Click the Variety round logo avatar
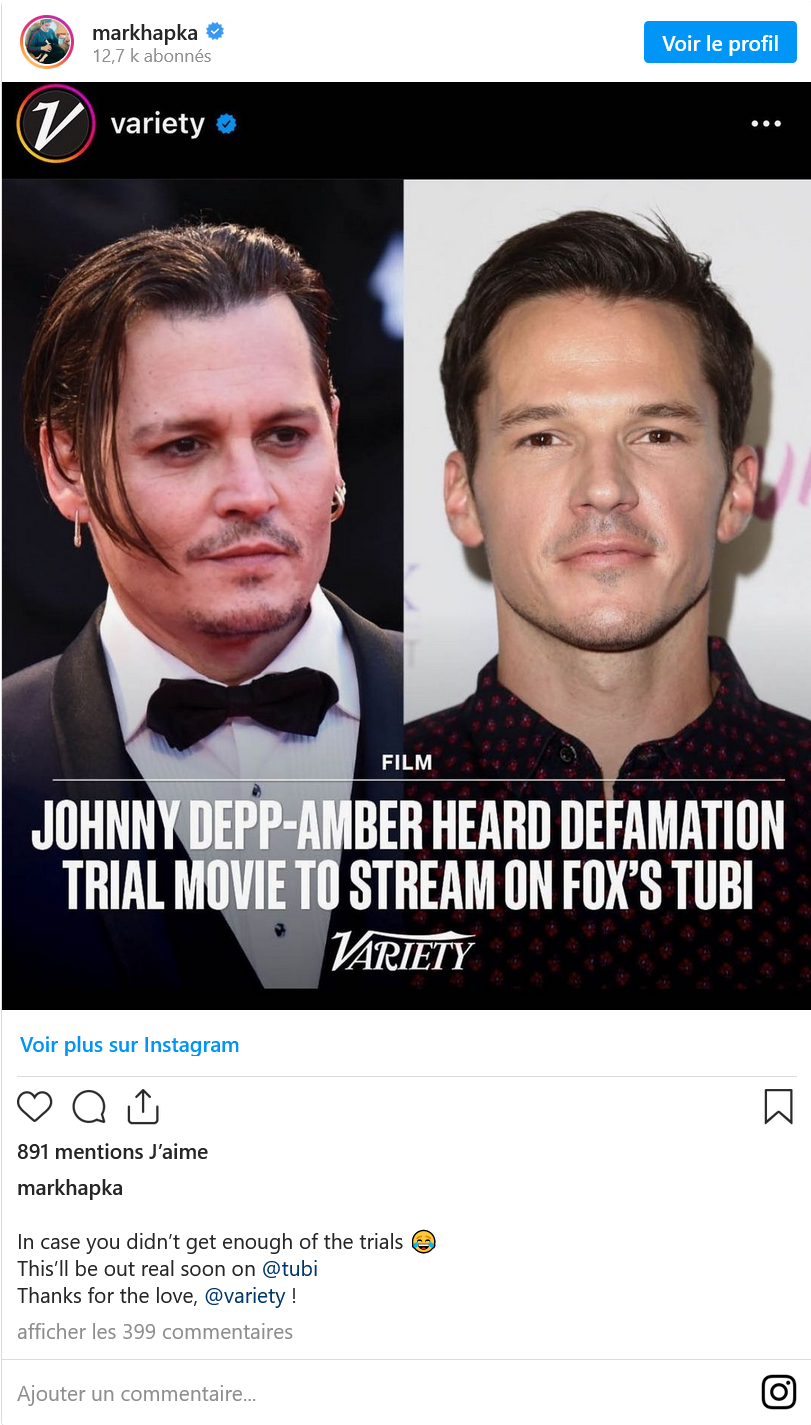Screen dimensions: 811x1425 (55, 124)
